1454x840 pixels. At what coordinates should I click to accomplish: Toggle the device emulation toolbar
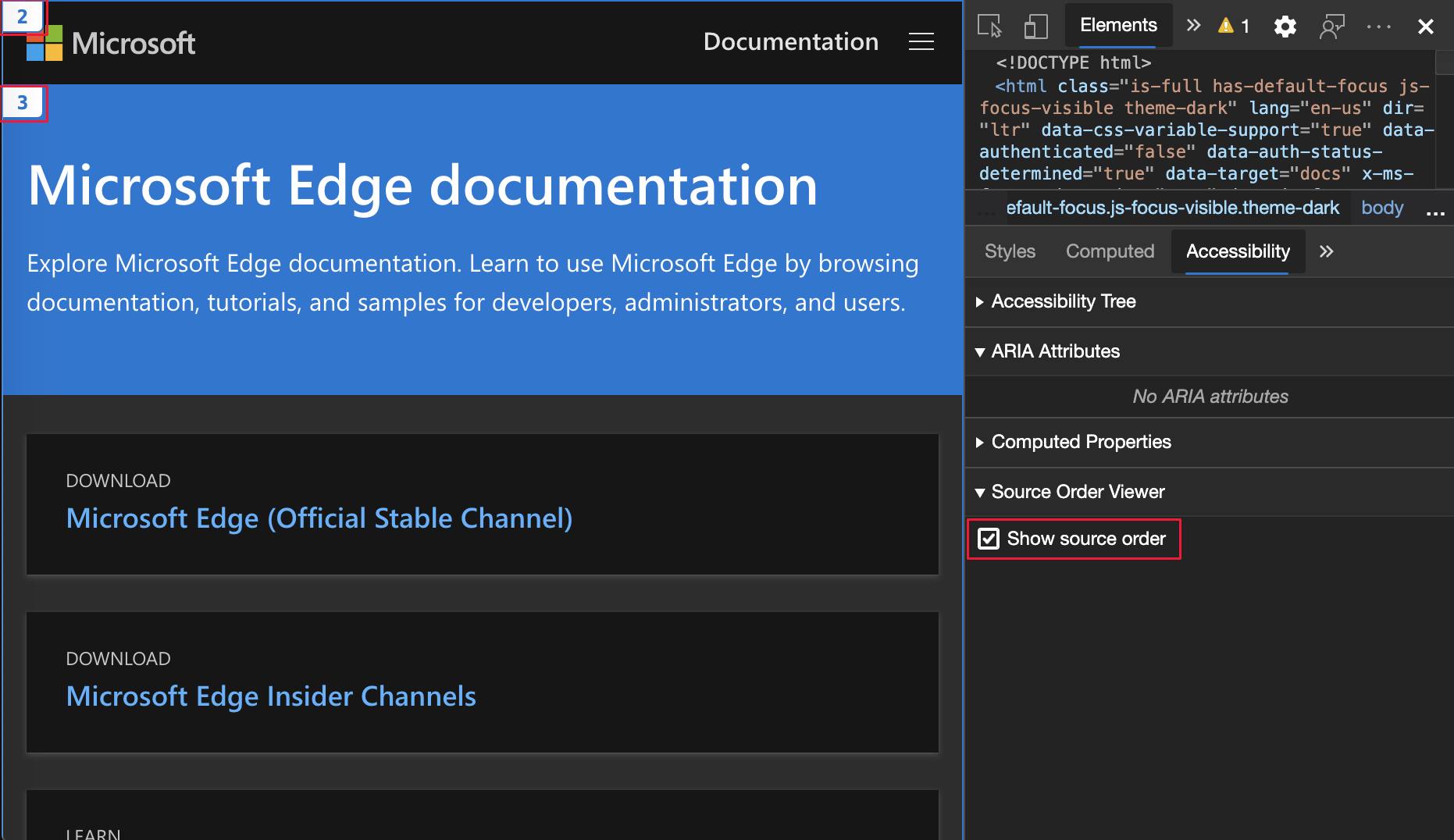click(1035, 26)
